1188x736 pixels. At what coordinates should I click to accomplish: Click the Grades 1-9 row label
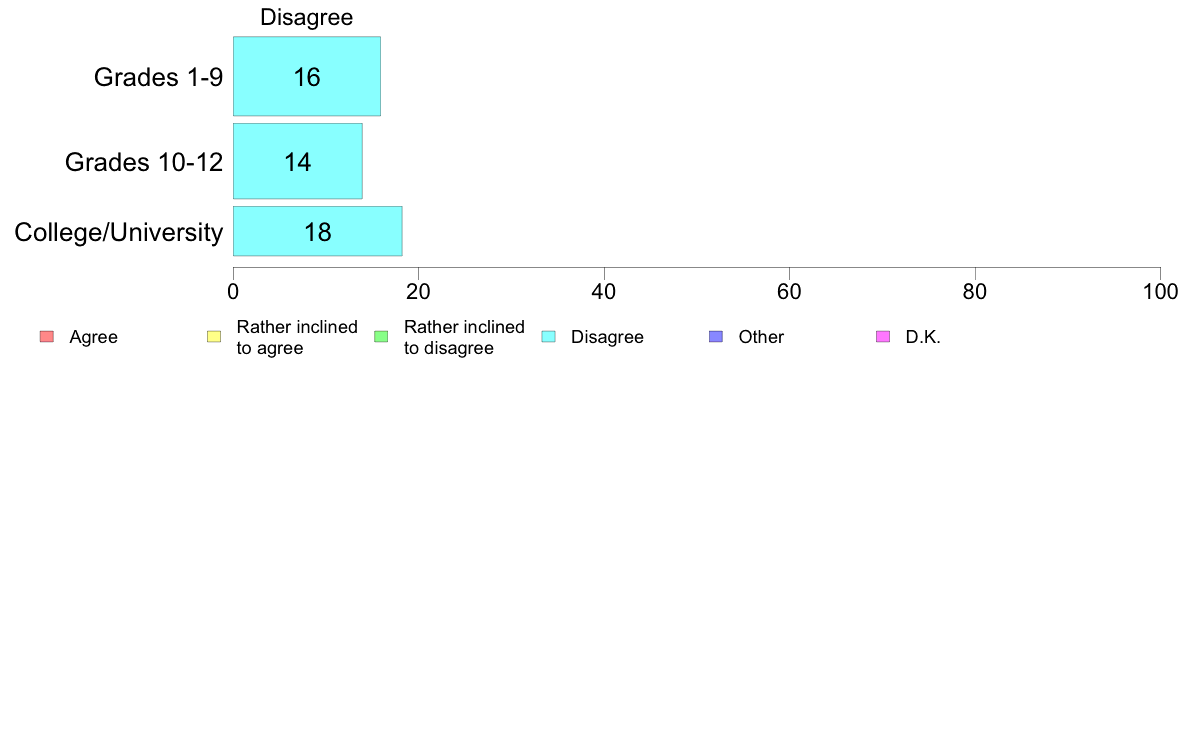158,77
